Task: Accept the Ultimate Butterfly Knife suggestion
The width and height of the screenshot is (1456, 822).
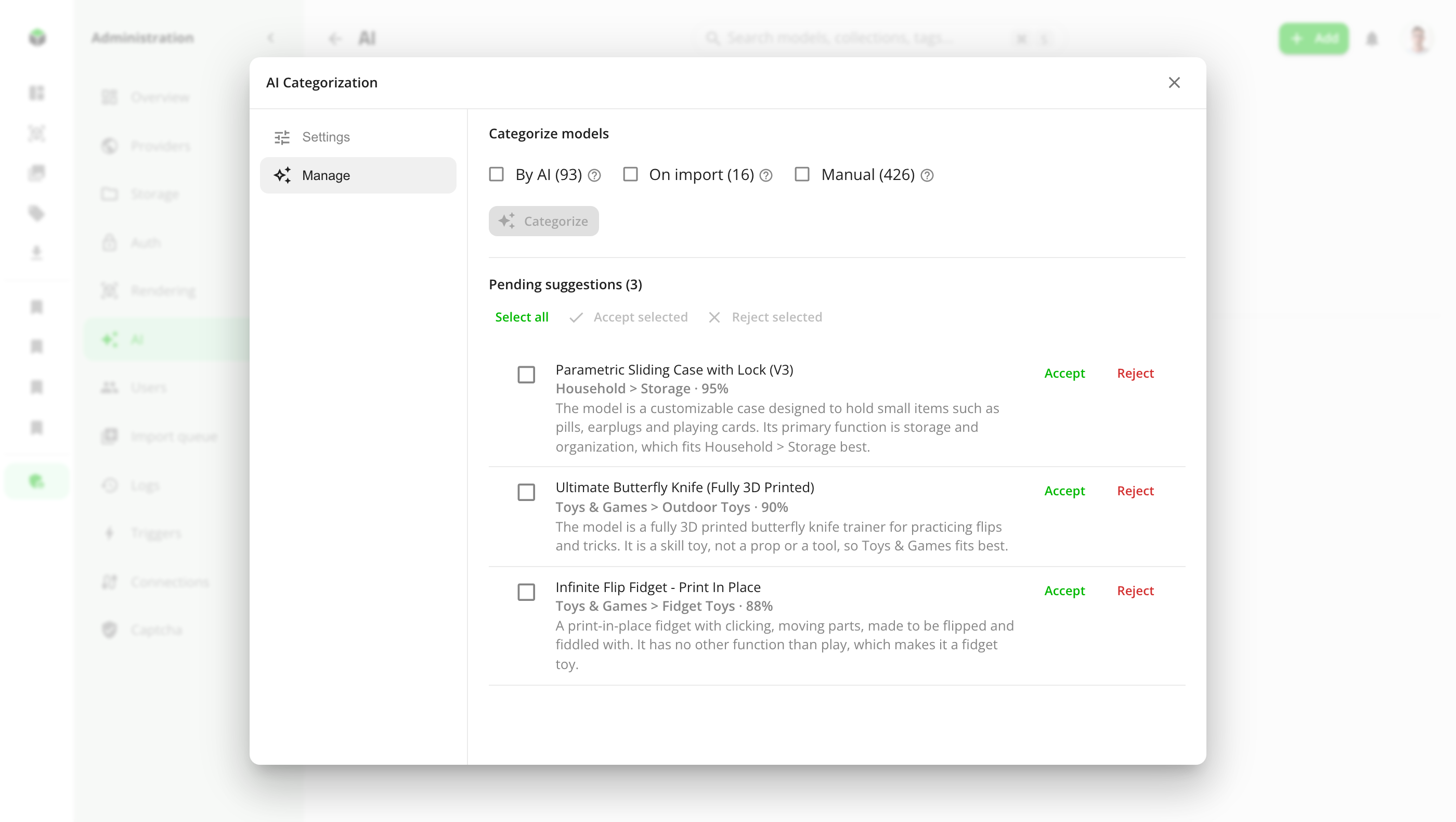Action: [1064, 491]
